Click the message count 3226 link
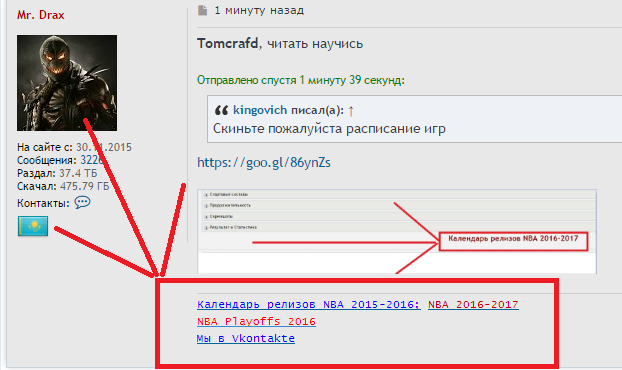Viewport: 622px width, 370px height. (x=92, y=160)
